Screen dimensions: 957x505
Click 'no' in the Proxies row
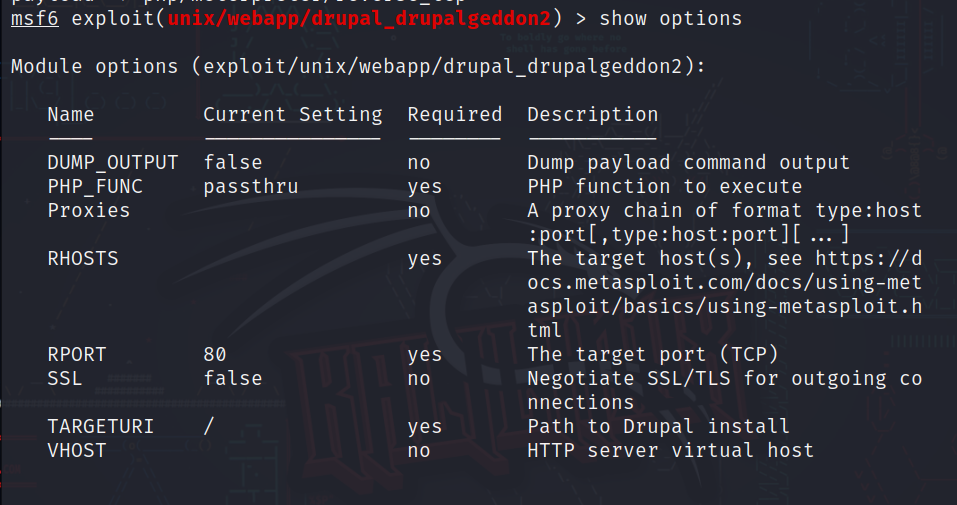(419, 211)
